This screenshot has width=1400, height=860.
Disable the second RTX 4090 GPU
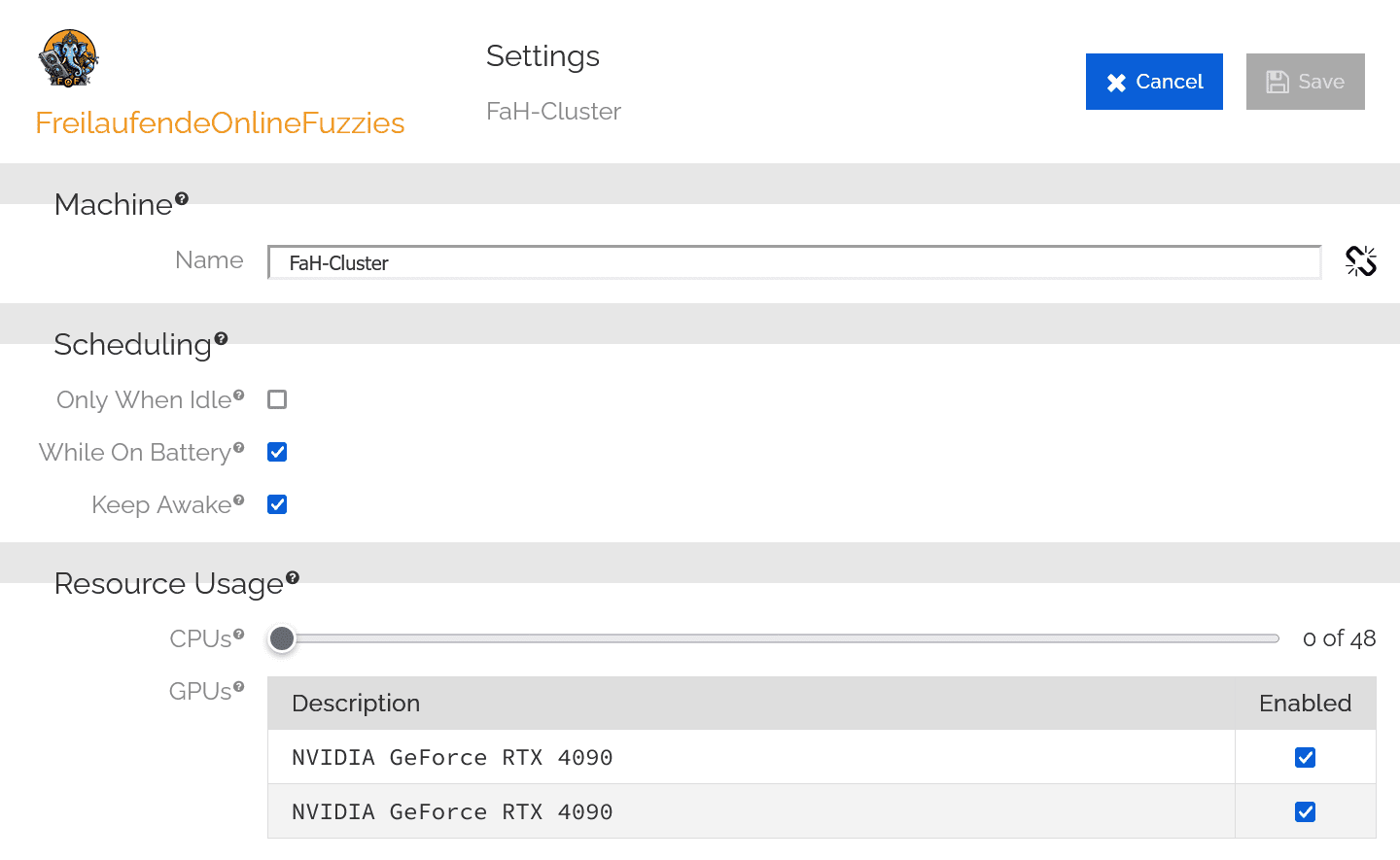pyautogui.click(x=1305, y=811)
